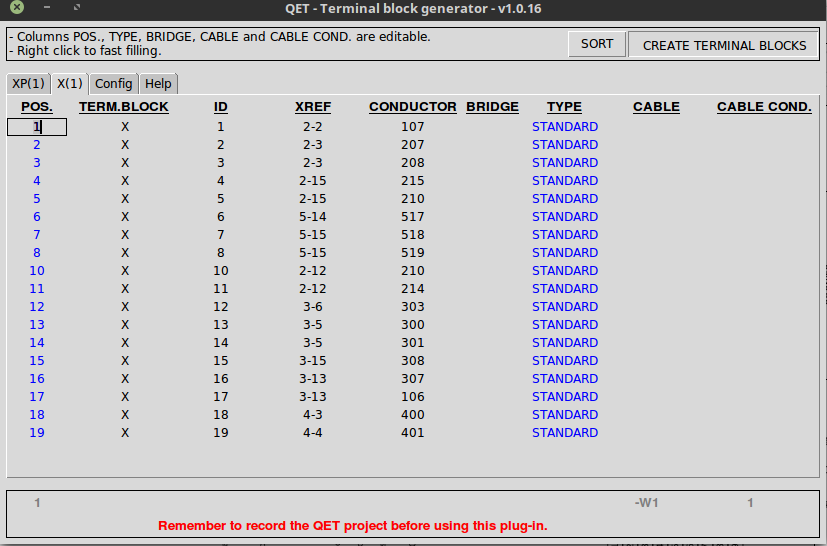This screenshot has height=546, width=827.
Task: Click STANDARD type for conductor 517
Action: click(564, 217)
